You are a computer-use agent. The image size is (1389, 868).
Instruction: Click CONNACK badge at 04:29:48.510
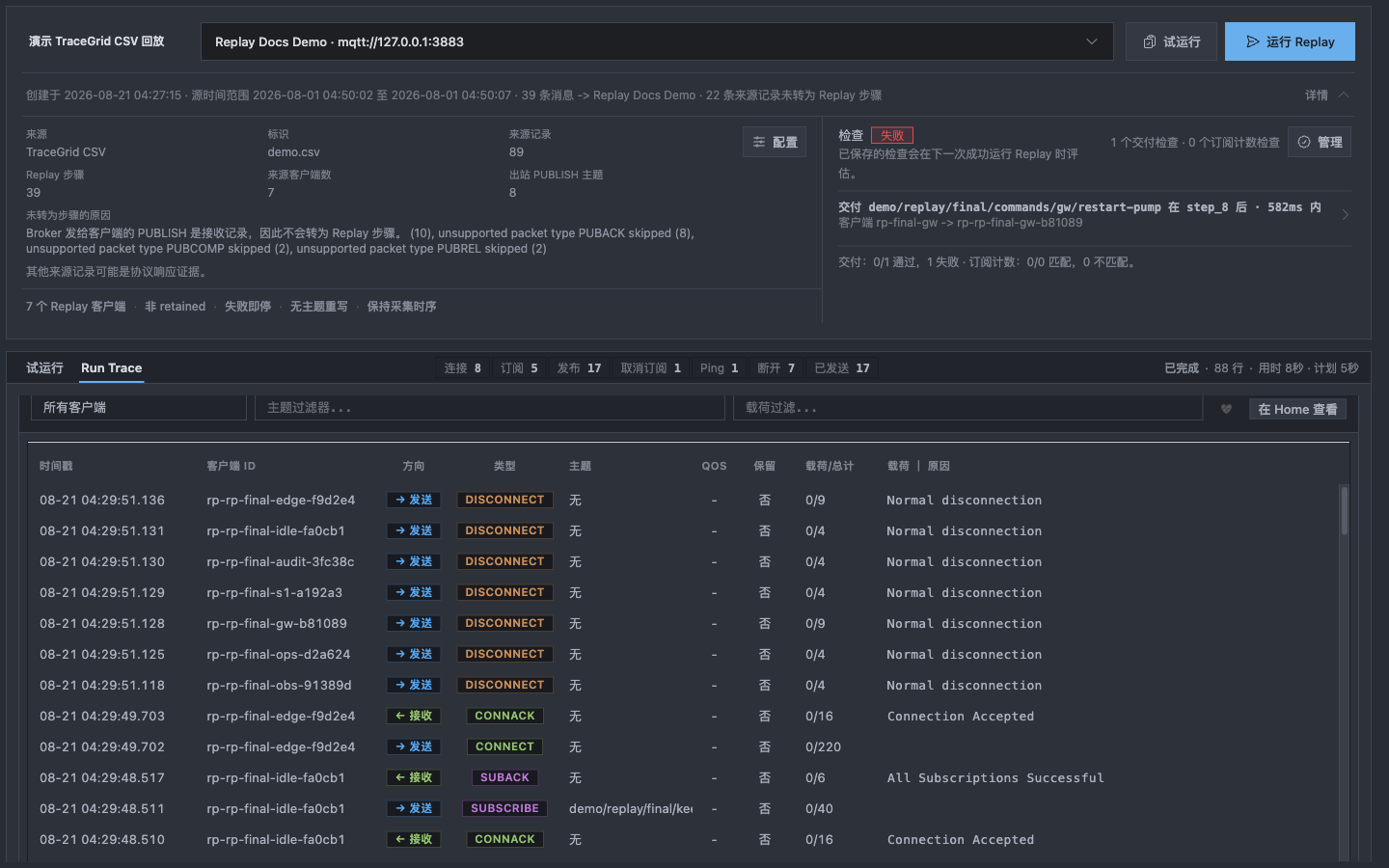click(x=504, y=839)
